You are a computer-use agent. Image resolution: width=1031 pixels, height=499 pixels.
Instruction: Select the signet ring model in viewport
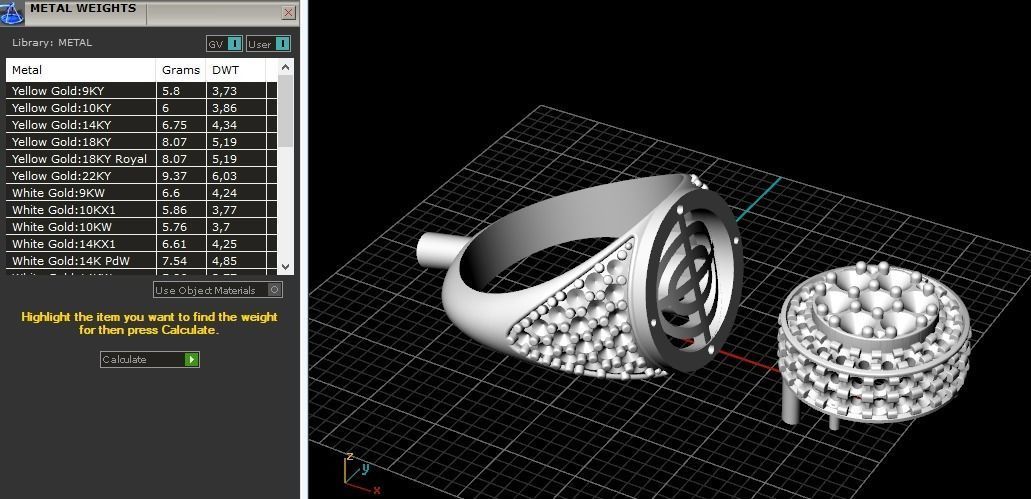click(579, 279)
